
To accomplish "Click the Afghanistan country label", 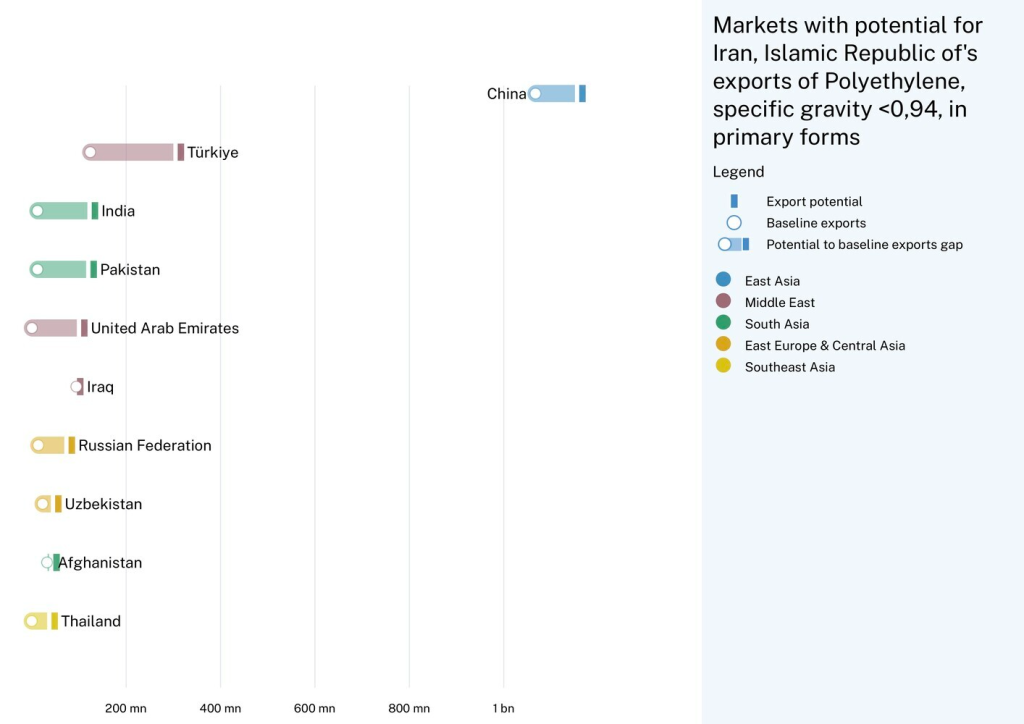I will tap(101, 563).
